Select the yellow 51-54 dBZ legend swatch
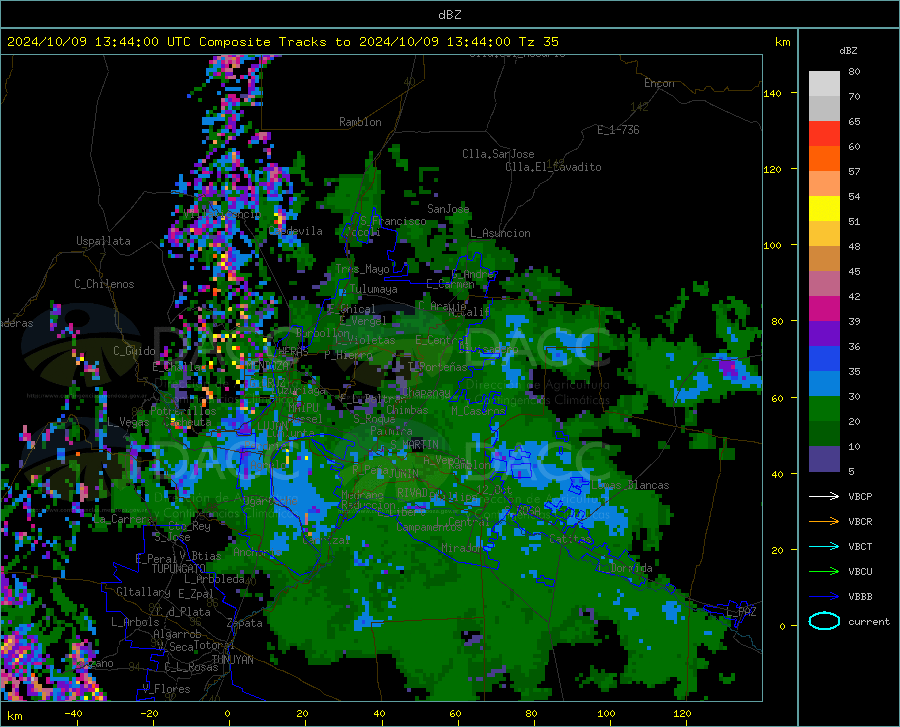Screen dimensions: 900x727 [x=824, y=209]
